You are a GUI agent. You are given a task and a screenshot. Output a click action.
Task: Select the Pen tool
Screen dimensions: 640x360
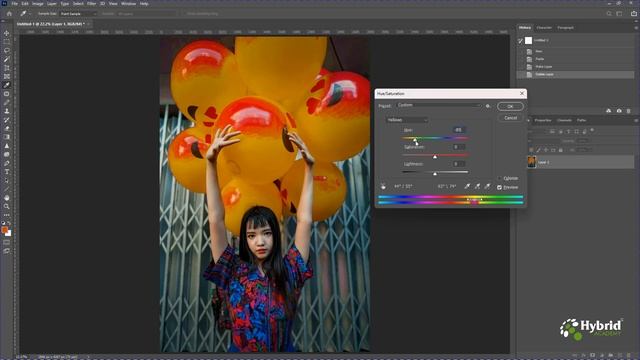7,163
